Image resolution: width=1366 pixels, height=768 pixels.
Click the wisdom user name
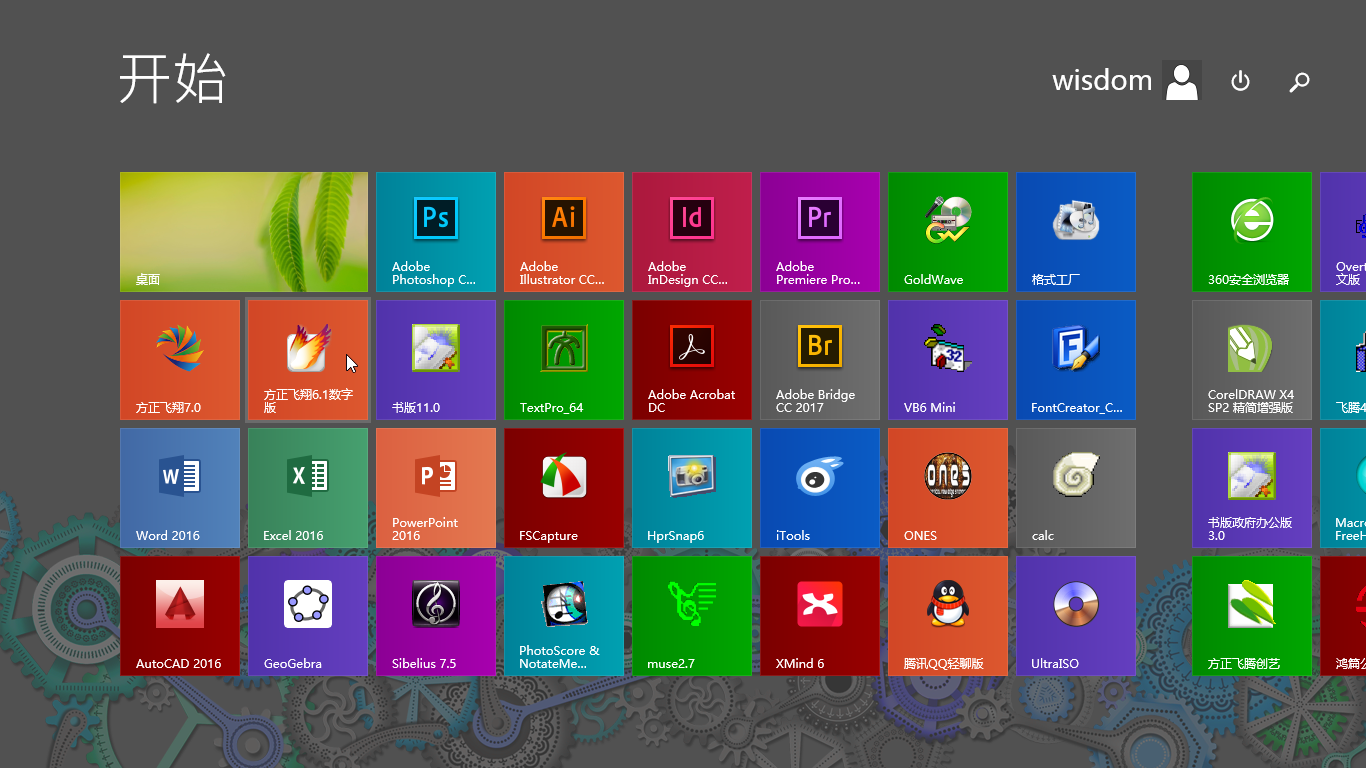[x=1102, y=80]
